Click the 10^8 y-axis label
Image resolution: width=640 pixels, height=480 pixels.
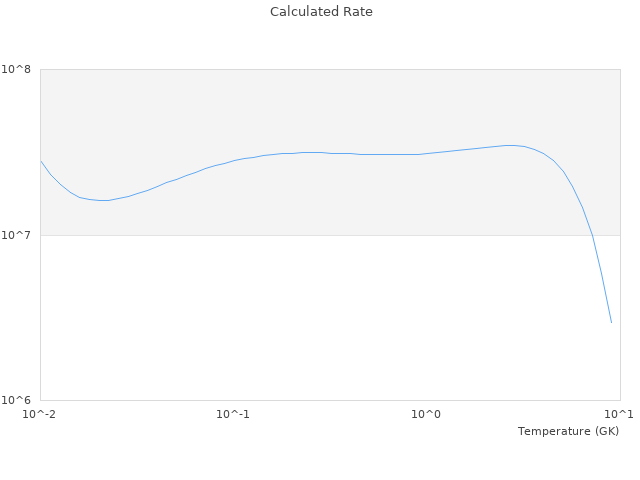coord(19,70)
